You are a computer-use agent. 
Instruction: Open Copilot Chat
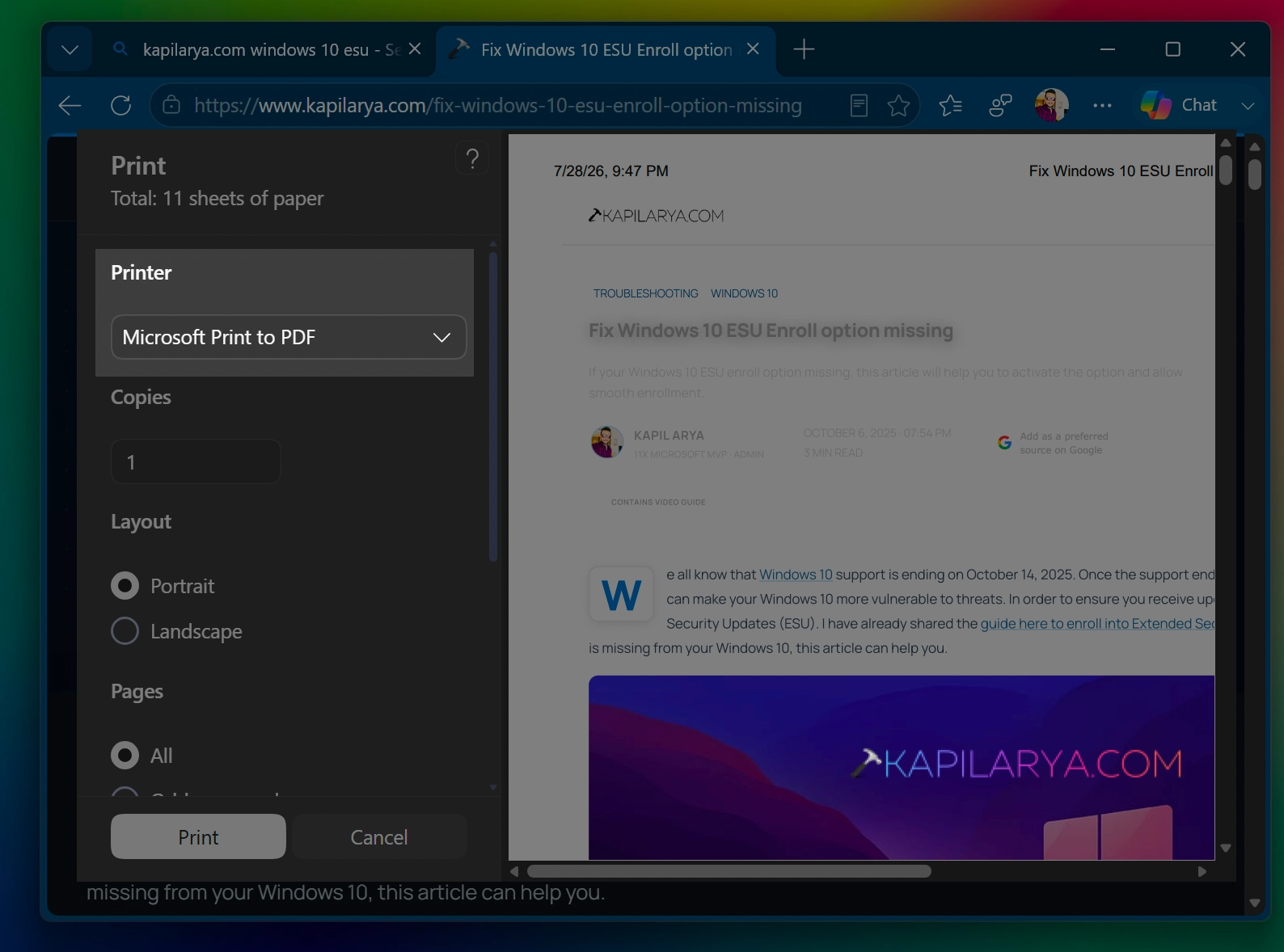tap(1179, 105)
